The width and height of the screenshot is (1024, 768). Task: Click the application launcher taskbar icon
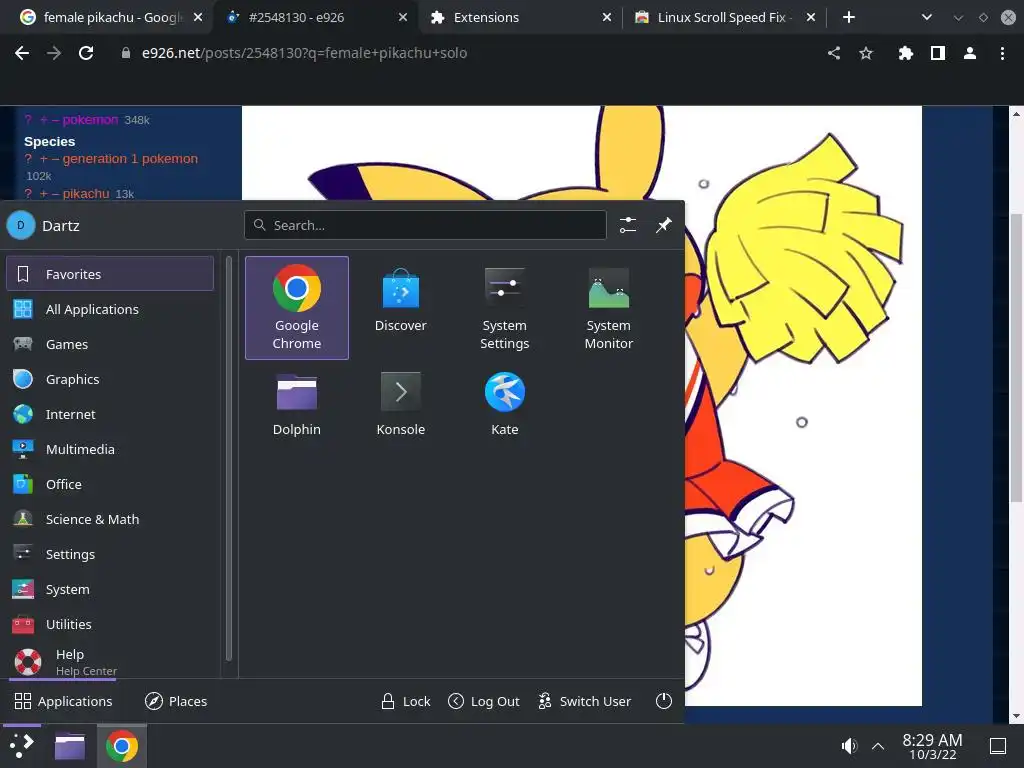[22, 746]
